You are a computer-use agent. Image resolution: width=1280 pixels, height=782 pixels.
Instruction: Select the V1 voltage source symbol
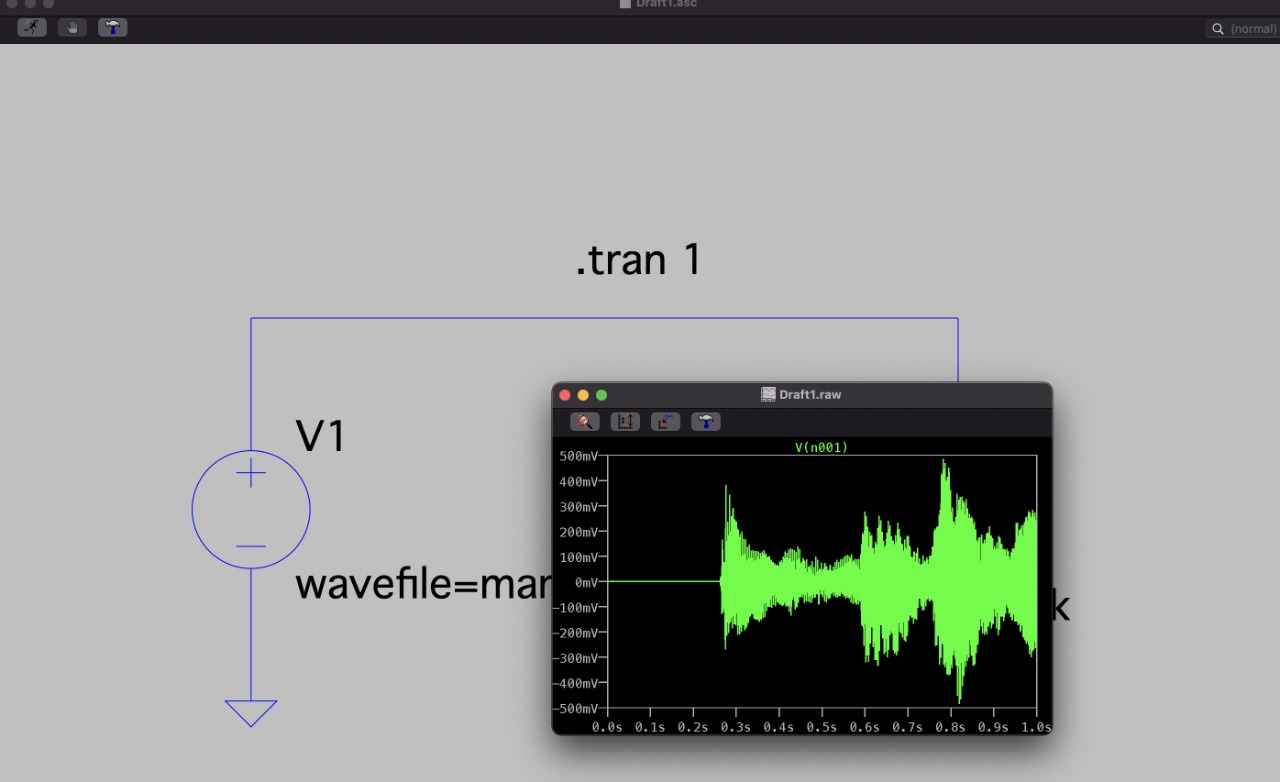click(x=251, y=510)
